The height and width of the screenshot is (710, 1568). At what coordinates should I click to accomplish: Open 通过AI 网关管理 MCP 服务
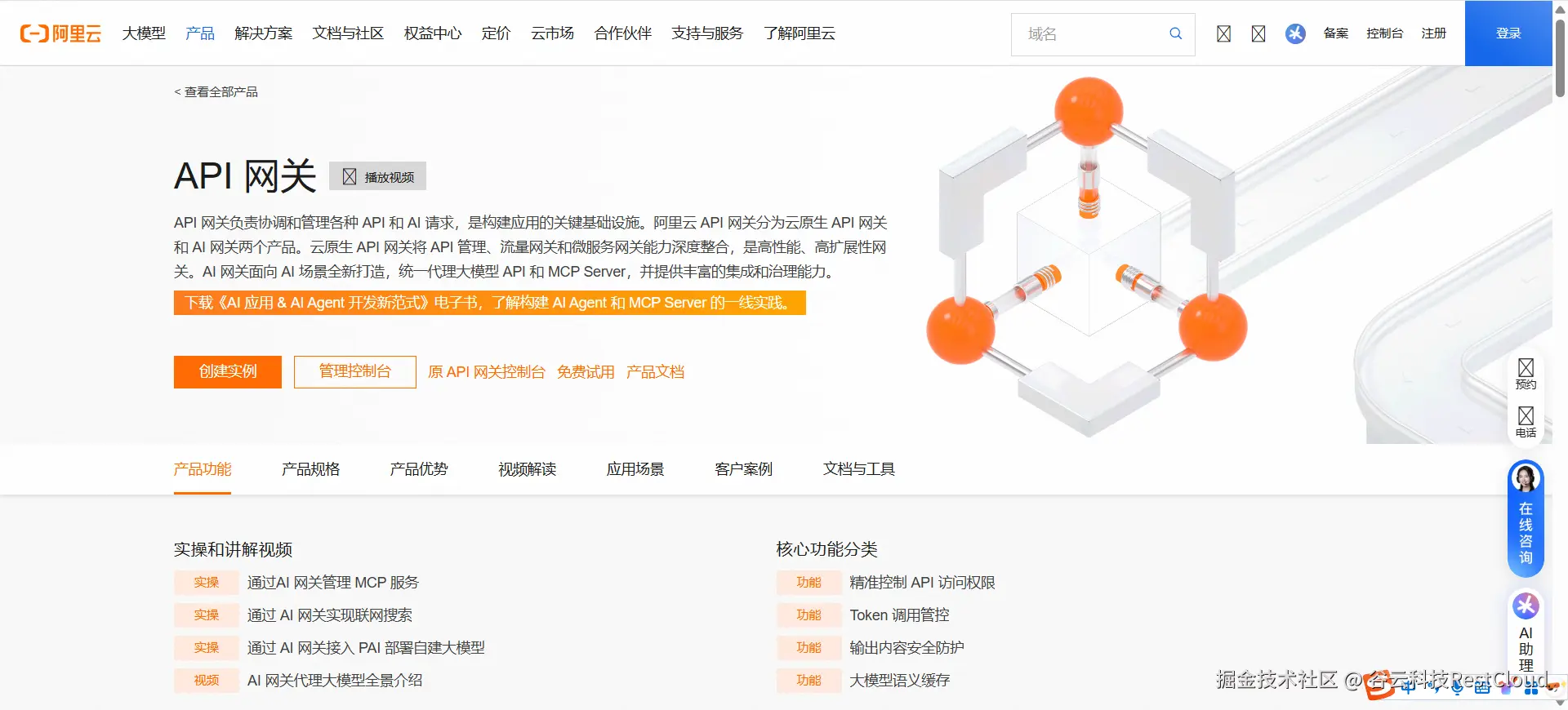(x=333, y=583)
